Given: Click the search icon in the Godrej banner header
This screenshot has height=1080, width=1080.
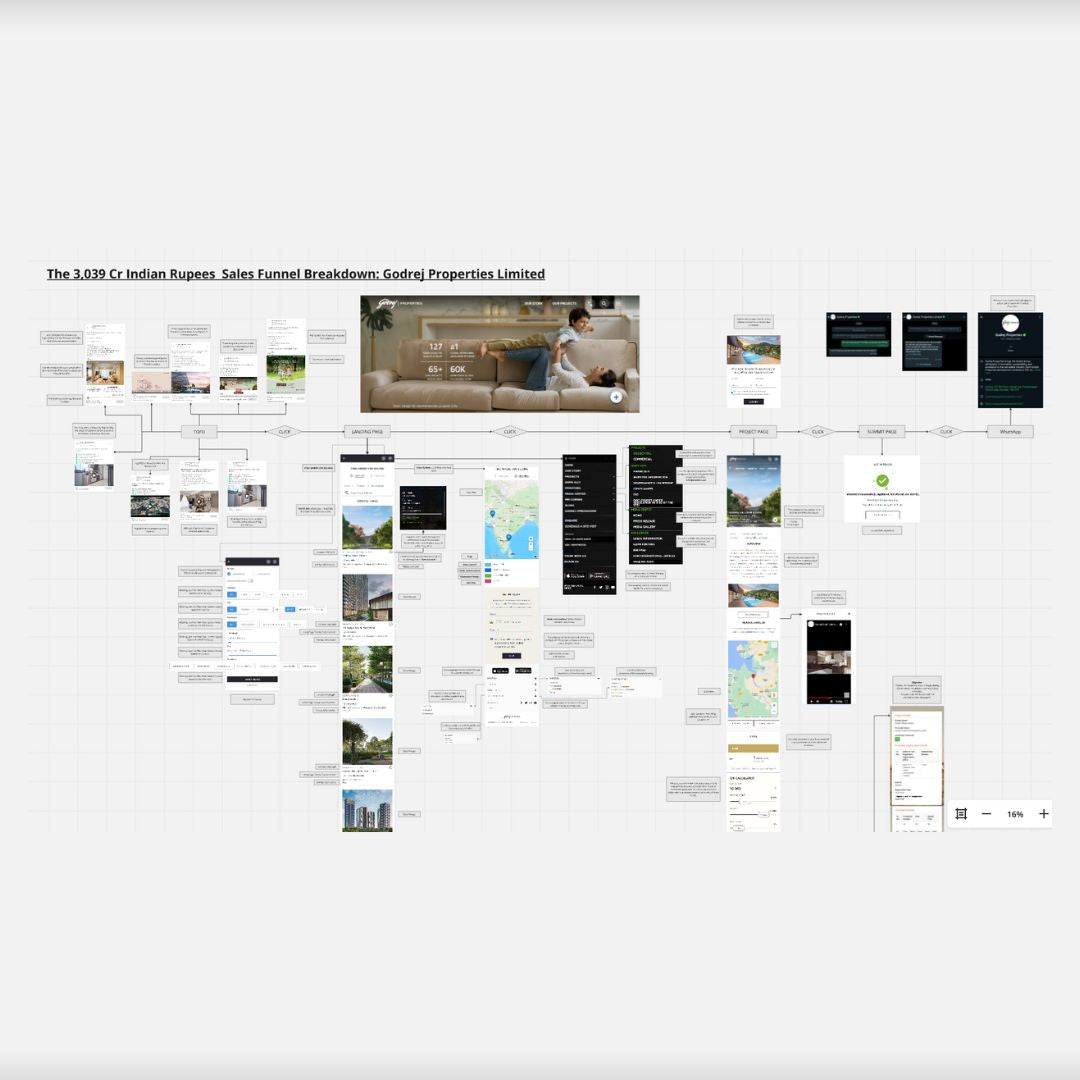Looking at the screenshot, I should click(604, 303).
